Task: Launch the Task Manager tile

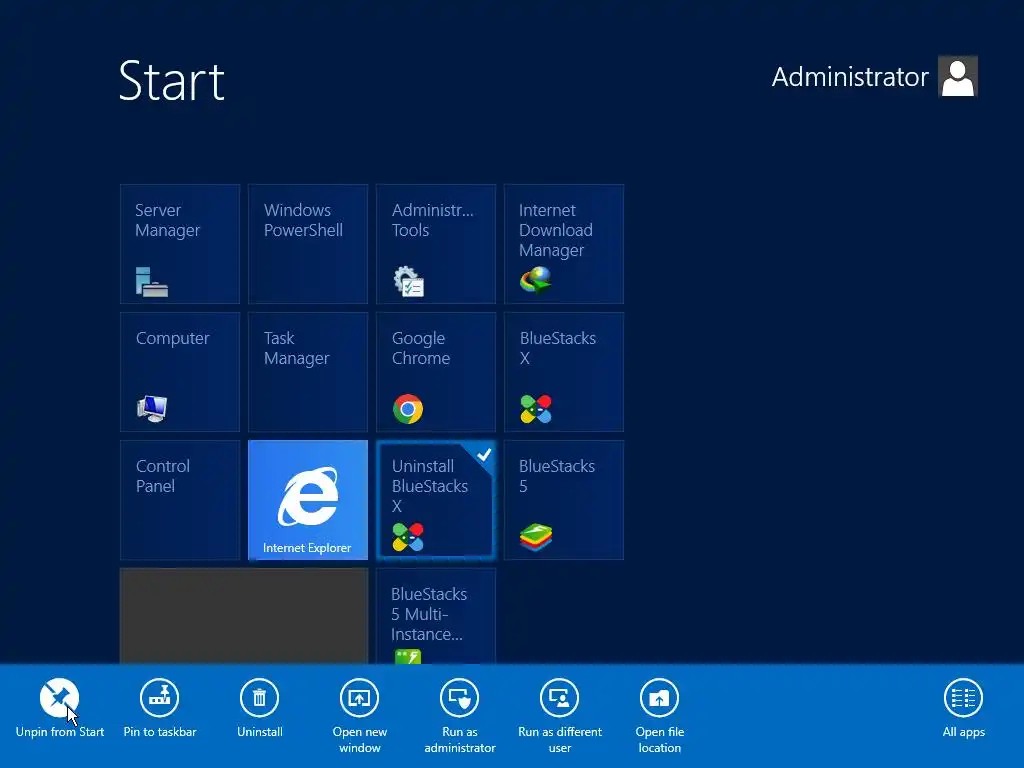Action: pos(308,372)
